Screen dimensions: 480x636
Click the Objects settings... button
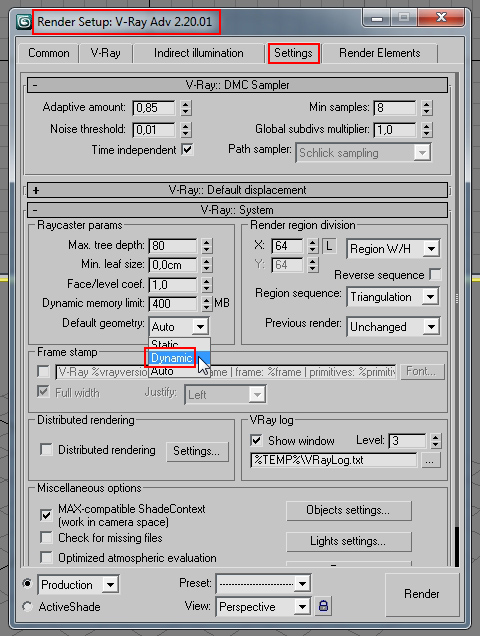pos(349,510)
